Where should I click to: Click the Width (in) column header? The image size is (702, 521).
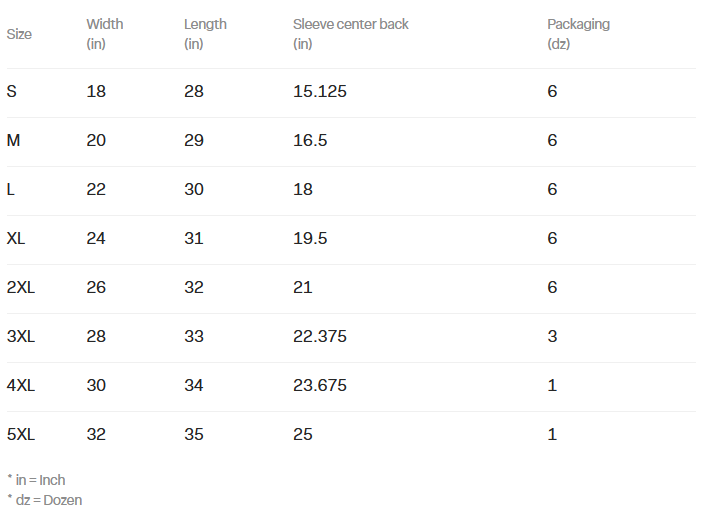point(105,34)
